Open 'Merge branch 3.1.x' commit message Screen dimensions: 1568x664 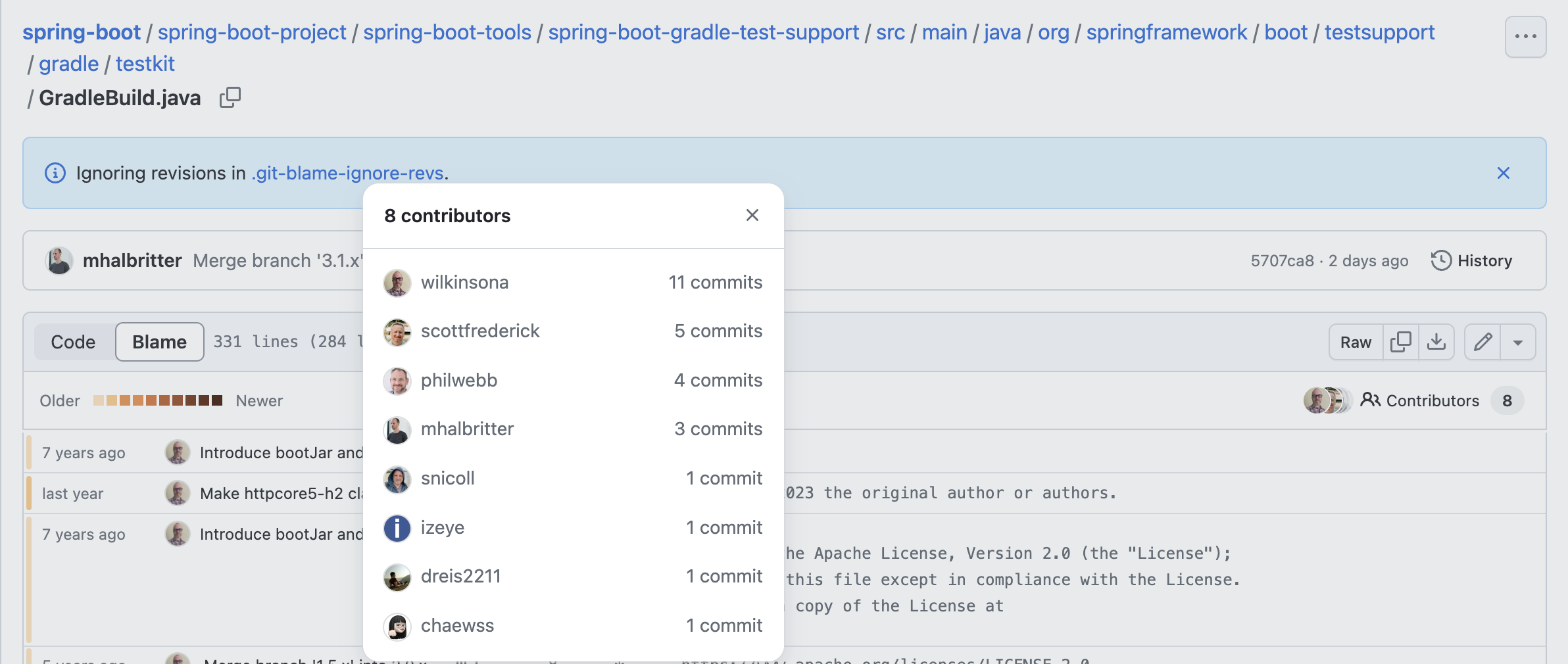pyautogui.click(x=278, y=260)
